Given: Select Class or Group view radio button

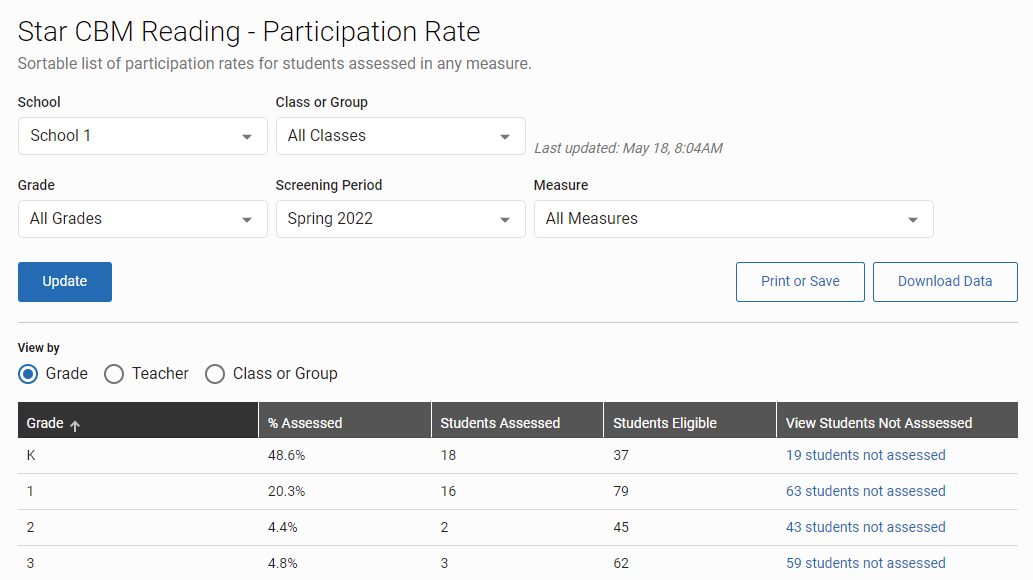Looking at the screenshot, I should point(215,374).
